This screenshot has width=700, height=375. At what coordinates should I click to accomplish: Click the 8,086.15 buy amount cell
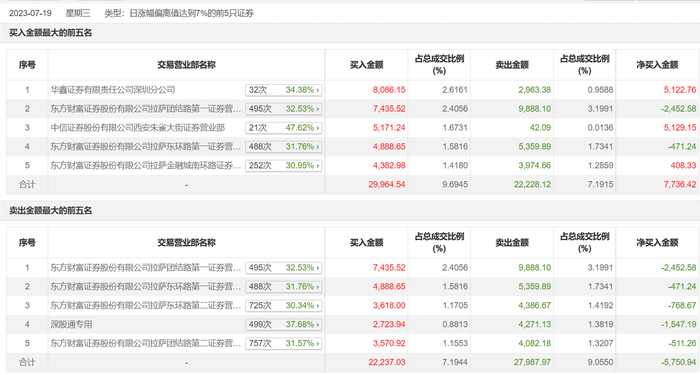point(389,90)
